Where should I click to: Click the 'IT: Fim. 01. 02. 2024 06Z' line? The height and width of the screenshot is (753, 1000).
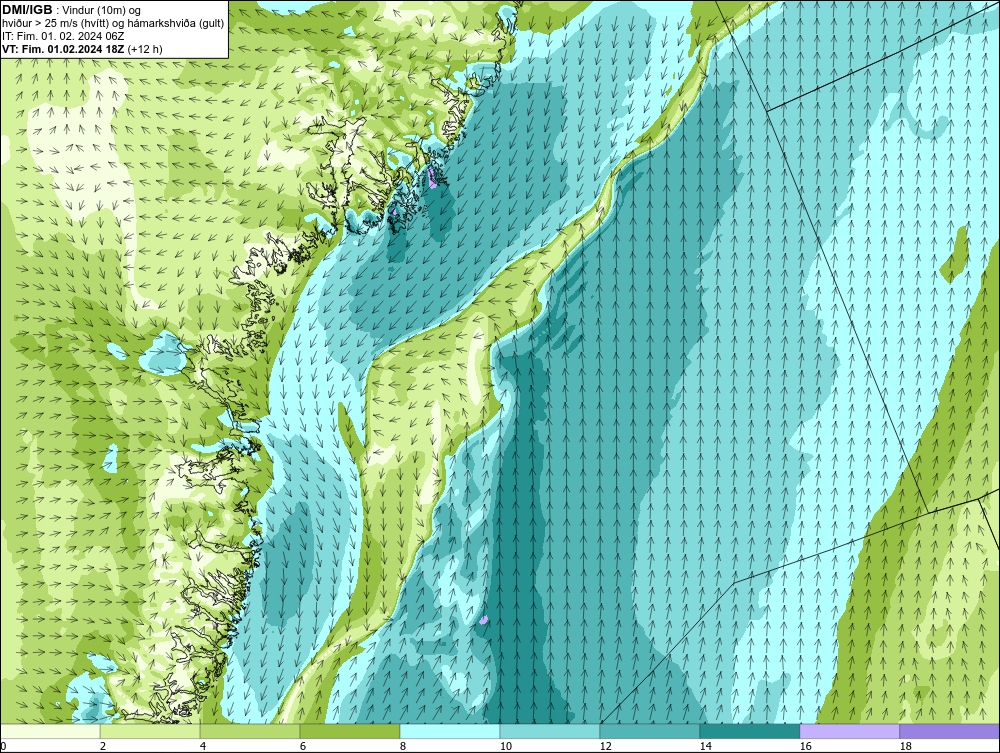click(63, 36)
